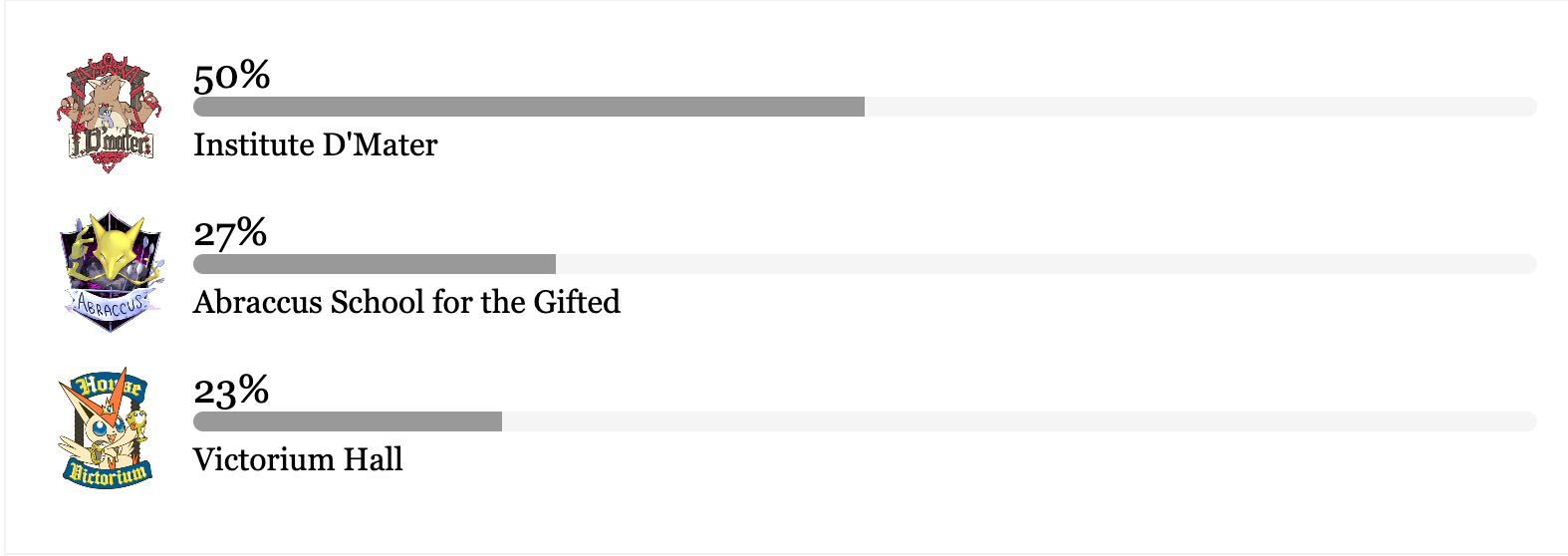
Task: Click the Abraccus School crest icon
Action: click(x=110, y=271)
